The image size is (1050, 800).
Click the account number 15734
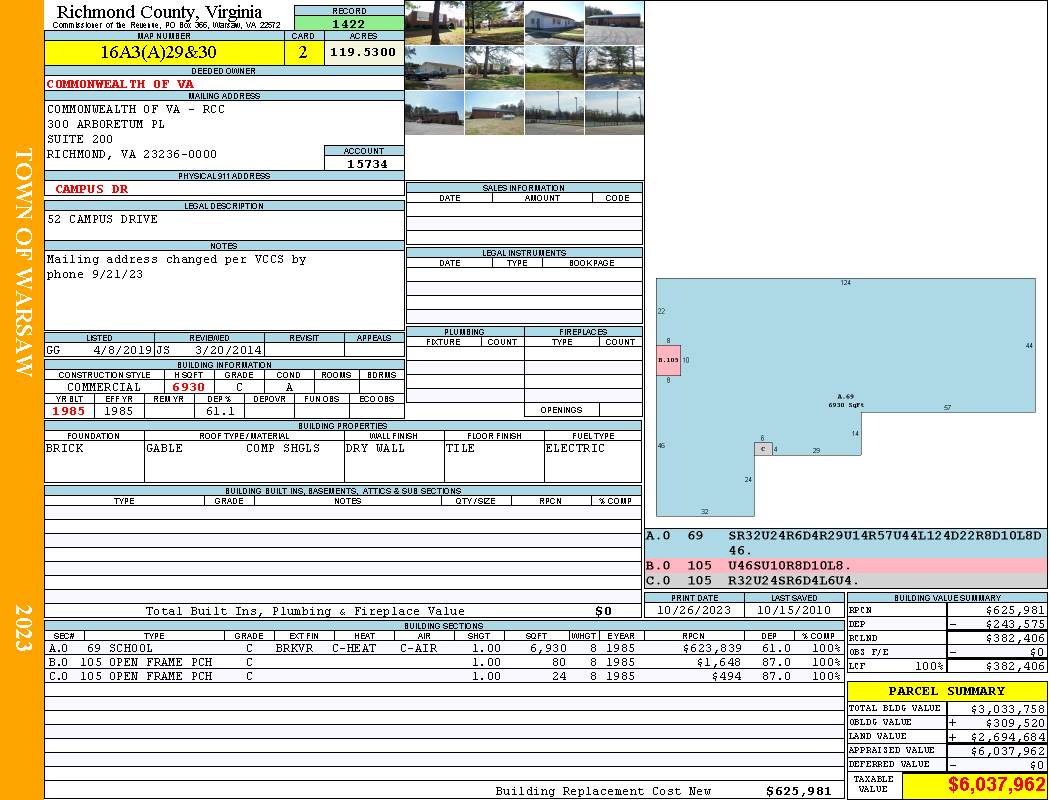point(364,164)
